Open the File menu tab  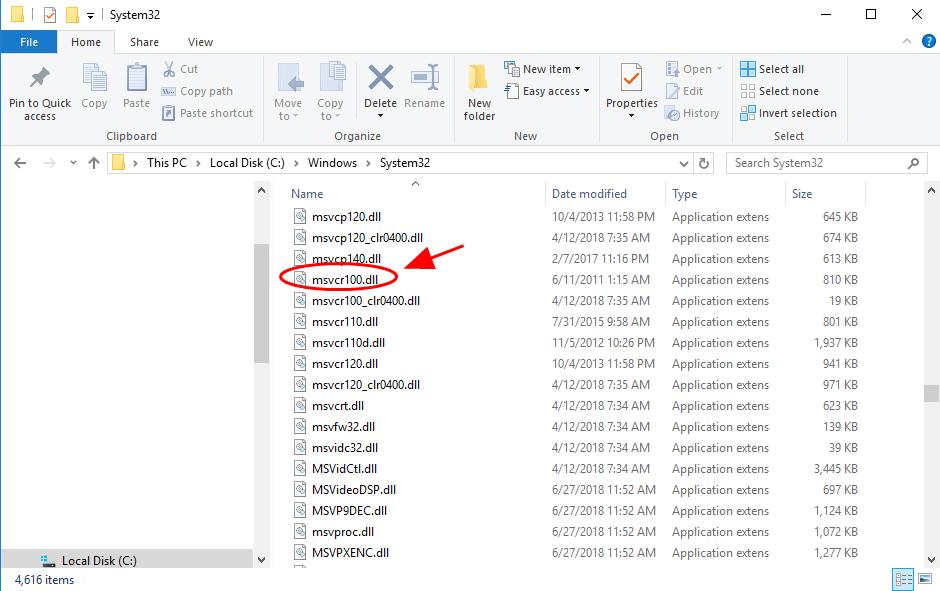tap(29, 42)
